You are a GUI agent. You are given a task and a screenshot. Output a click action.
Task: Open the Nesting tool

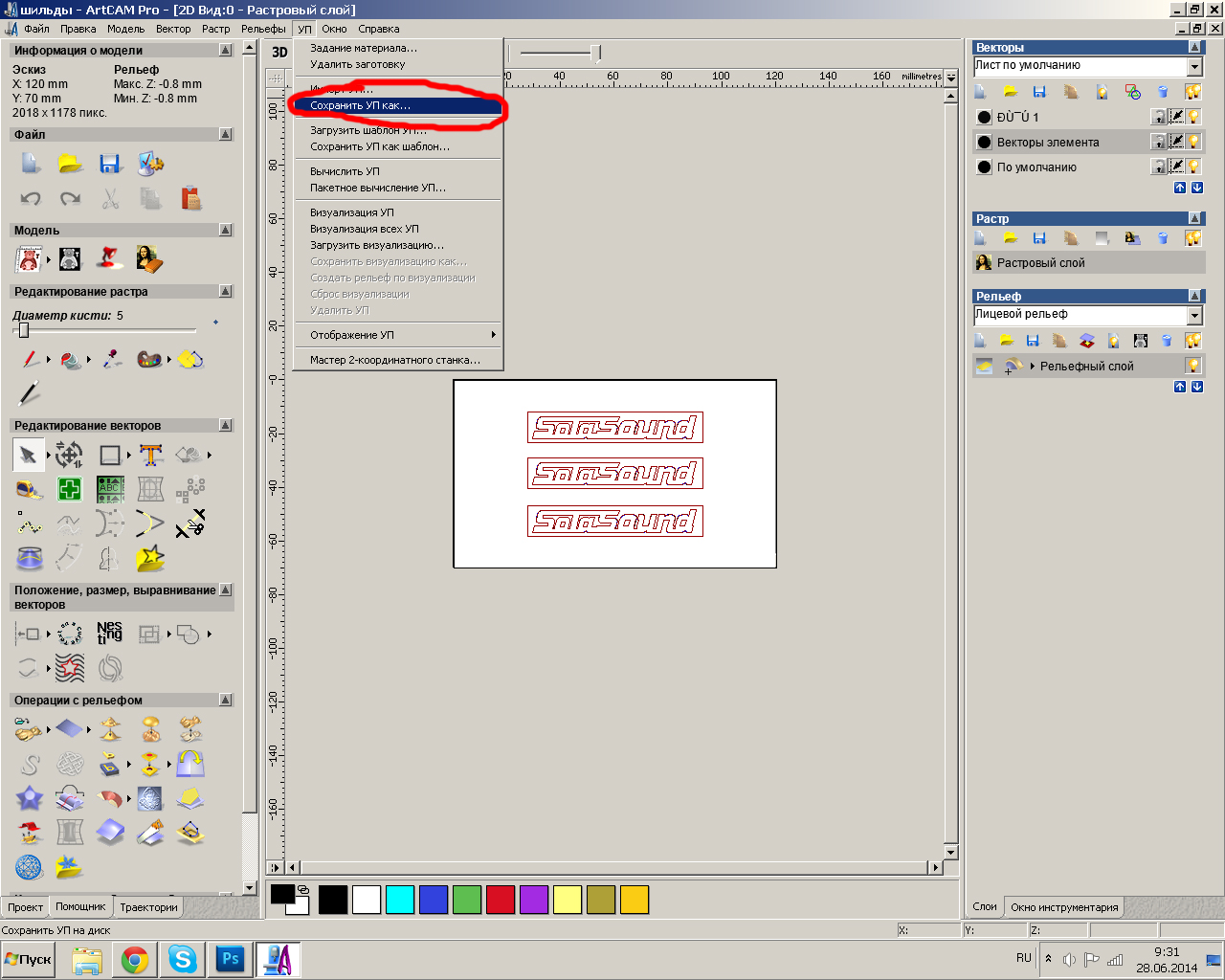click(110, 634)
